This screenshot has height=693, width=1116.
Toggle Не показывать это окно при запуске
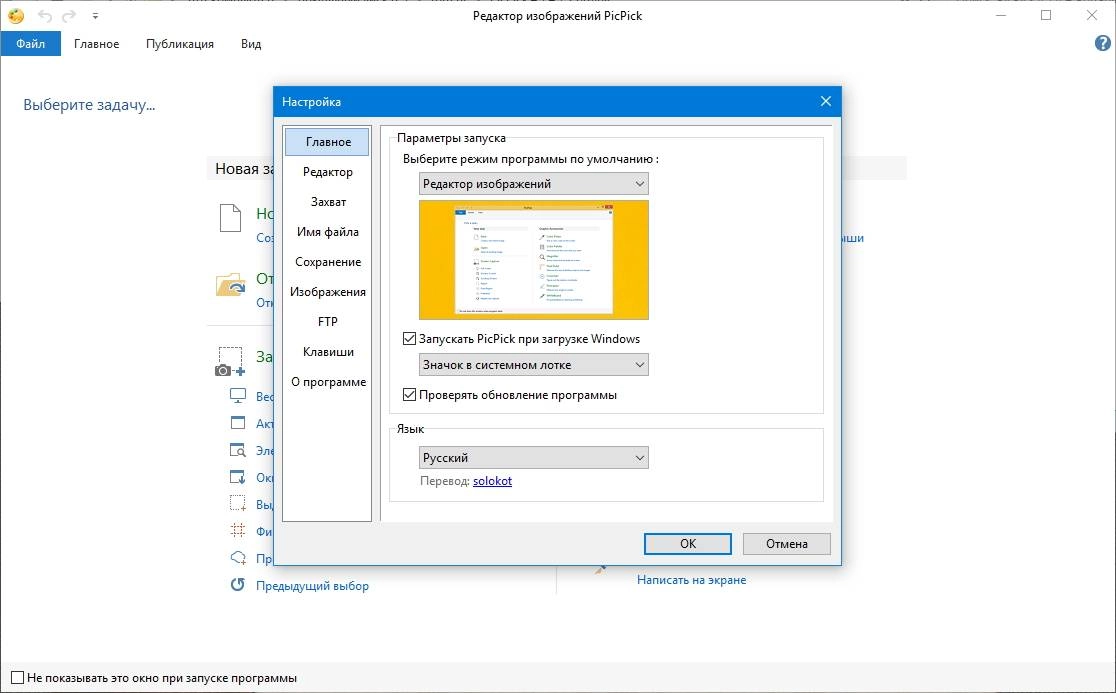(x=18, y=677)
